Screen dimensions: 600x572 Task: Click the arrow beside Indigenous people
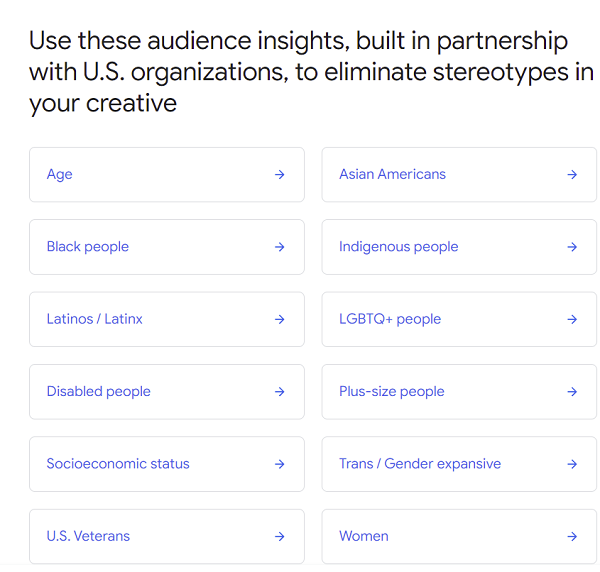(572, 247)
